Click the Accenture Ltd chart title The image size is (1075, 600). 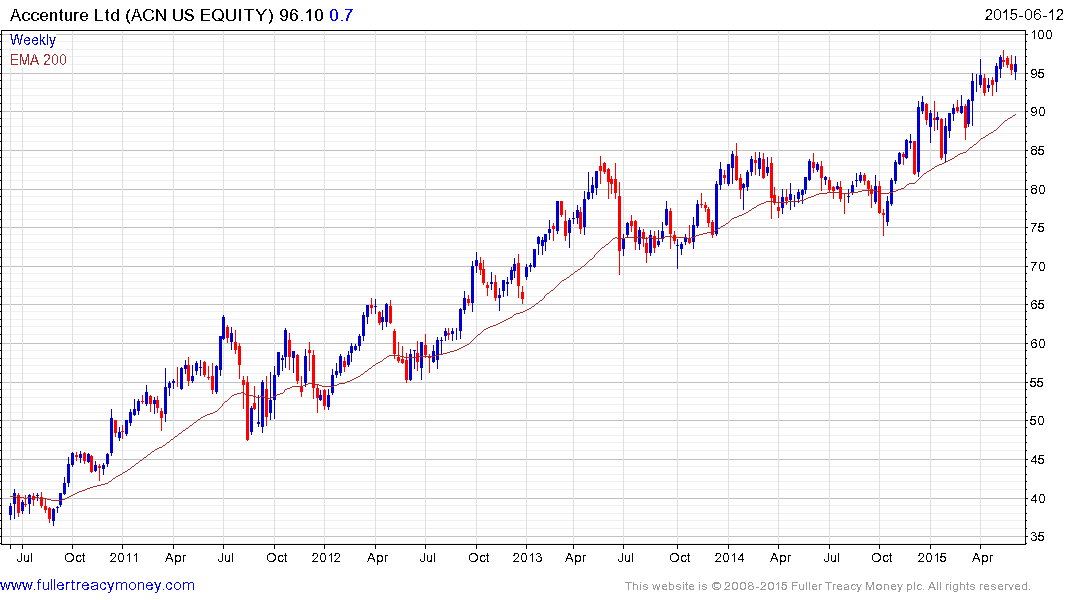[x=142, y=15]
